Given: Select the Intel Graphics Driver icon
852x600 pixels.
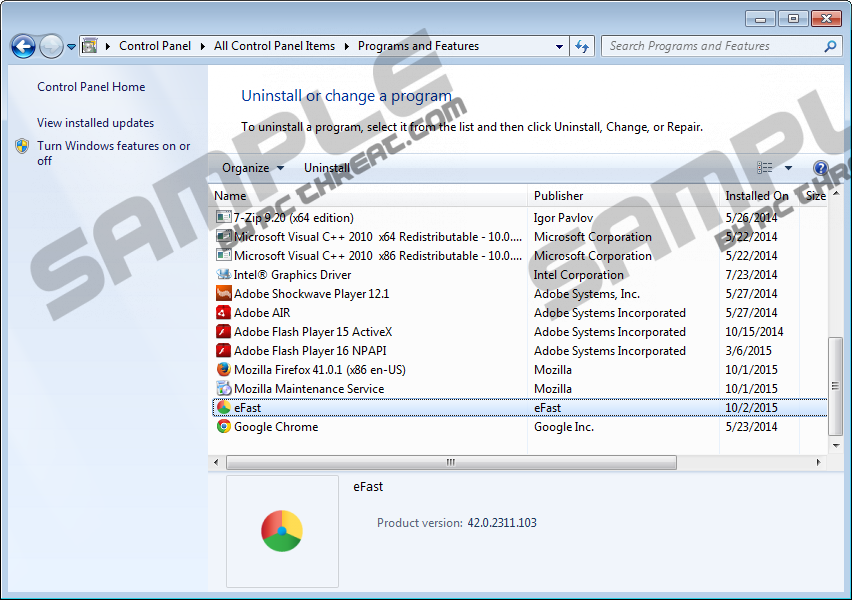Looking at the screenshot, I should pos(224,274).
